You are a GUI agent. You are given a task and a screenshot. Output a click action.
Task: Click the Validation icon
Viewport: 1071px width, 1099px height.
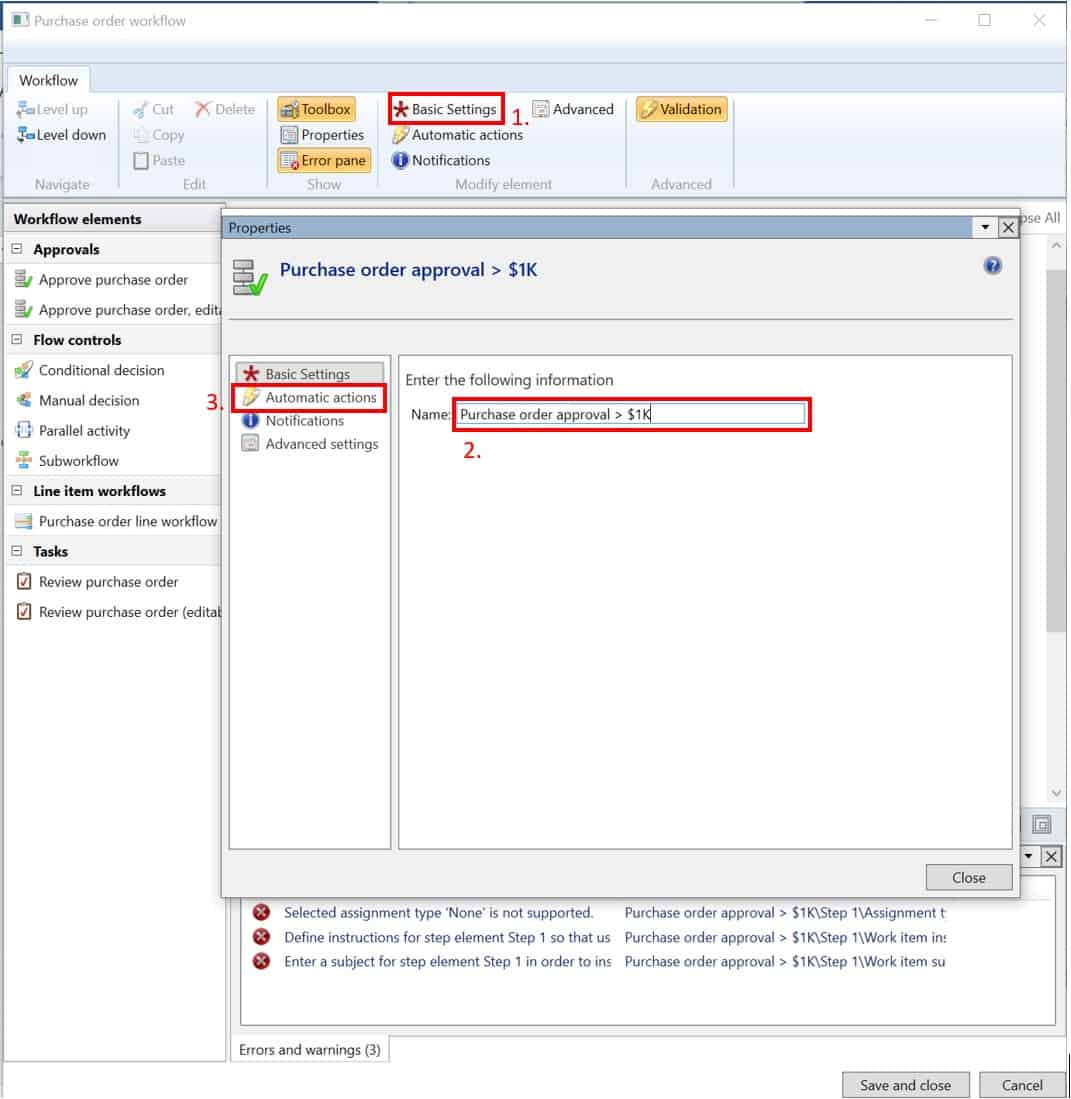click(681, 109)
